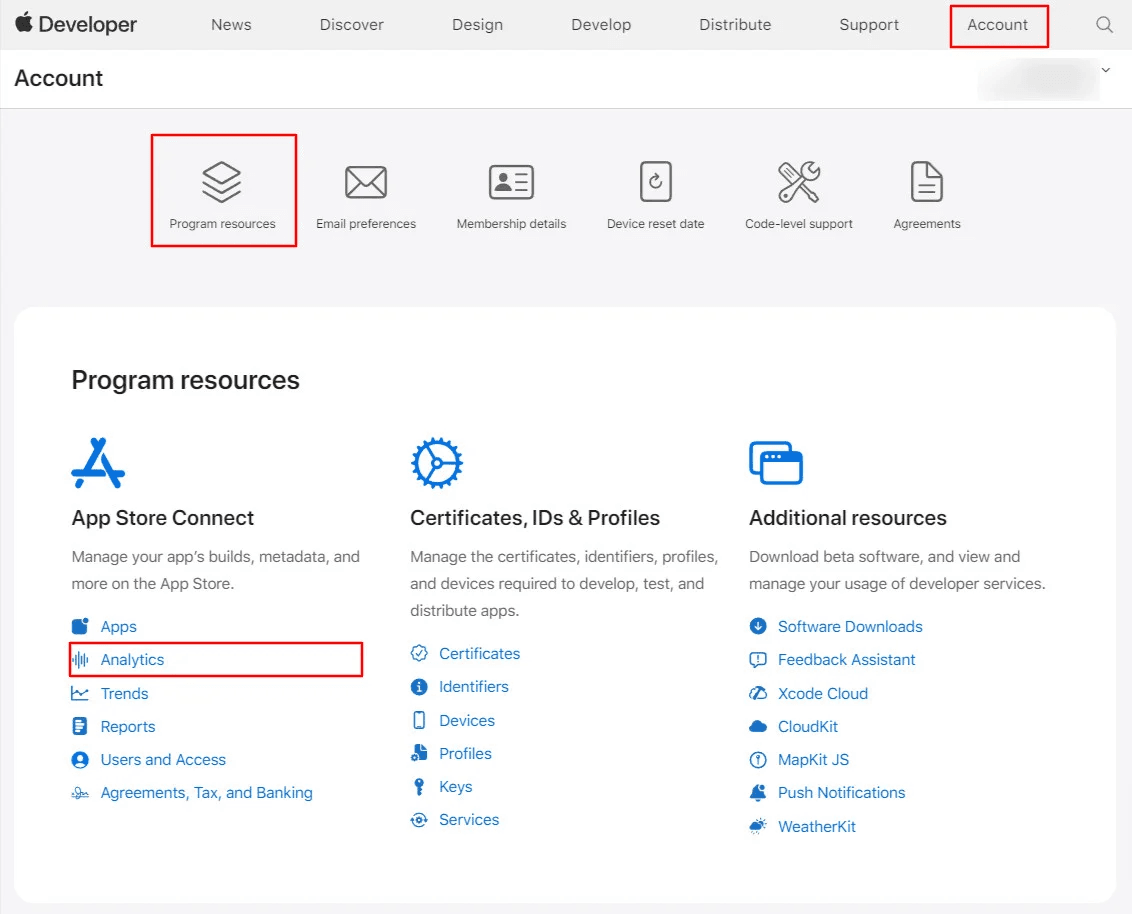Open the Distribute menu
1132x914 pixels.
[735, 25]
